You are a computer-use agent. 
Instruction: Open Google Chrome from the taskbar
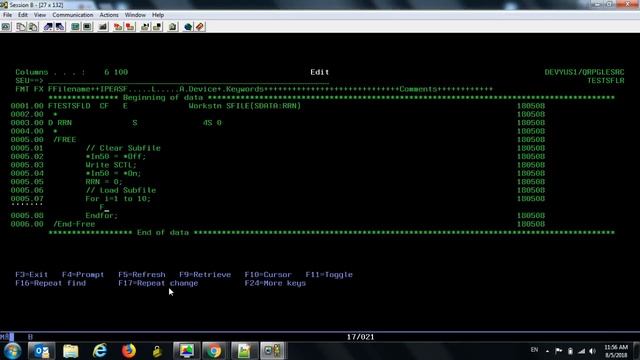(x=213, y=351)
